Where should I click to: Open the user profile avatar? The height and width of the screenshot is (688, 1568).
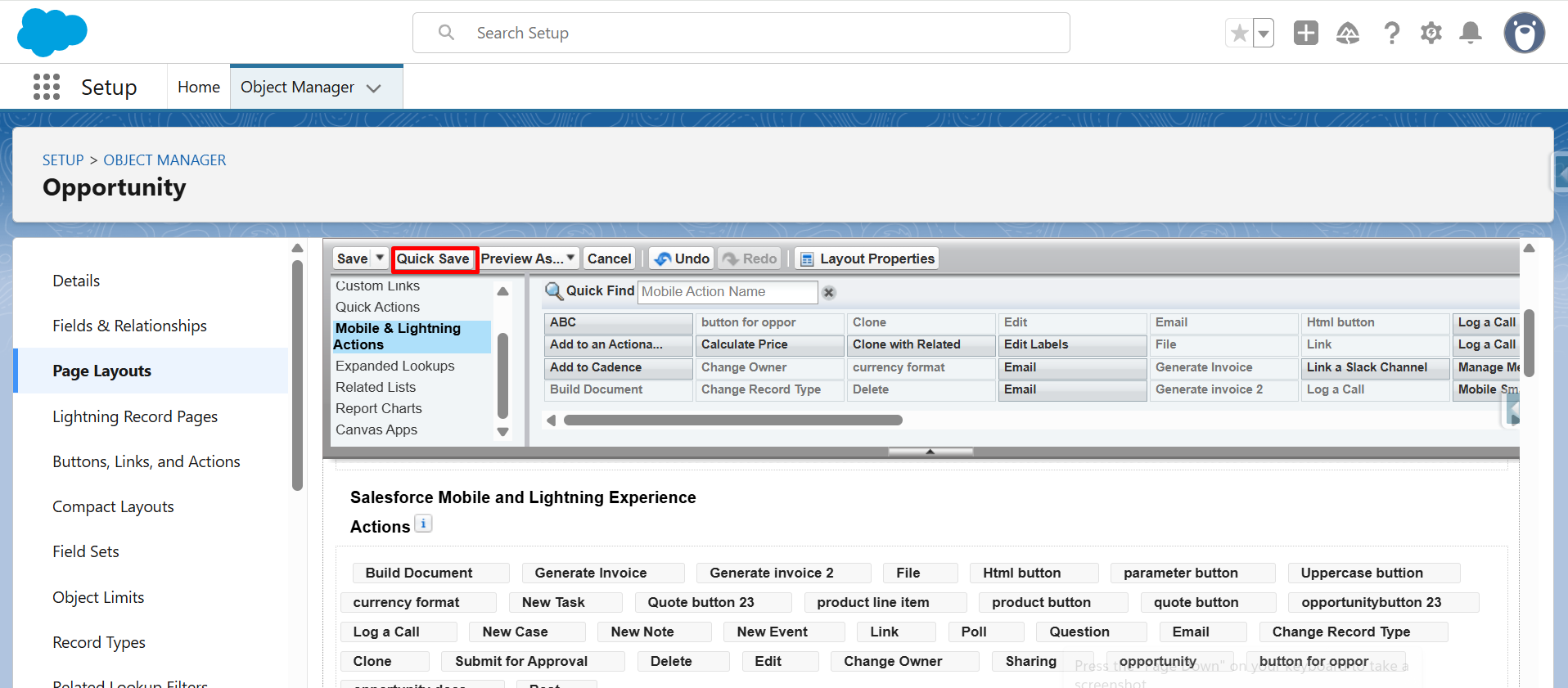(1524, 34)
